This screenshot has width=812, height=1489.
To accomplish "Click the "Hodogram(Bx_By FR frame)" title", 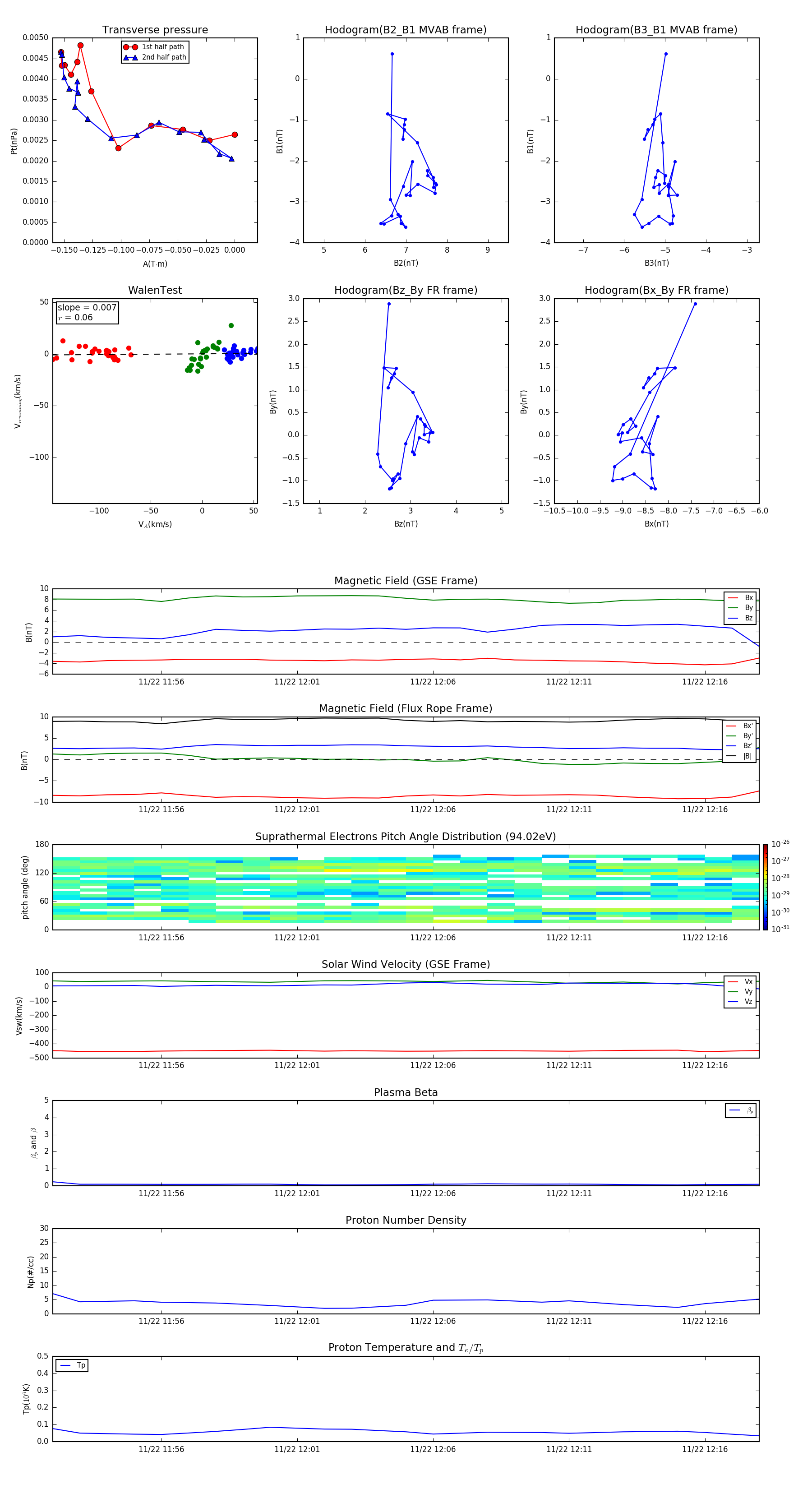I will [656, 290].
